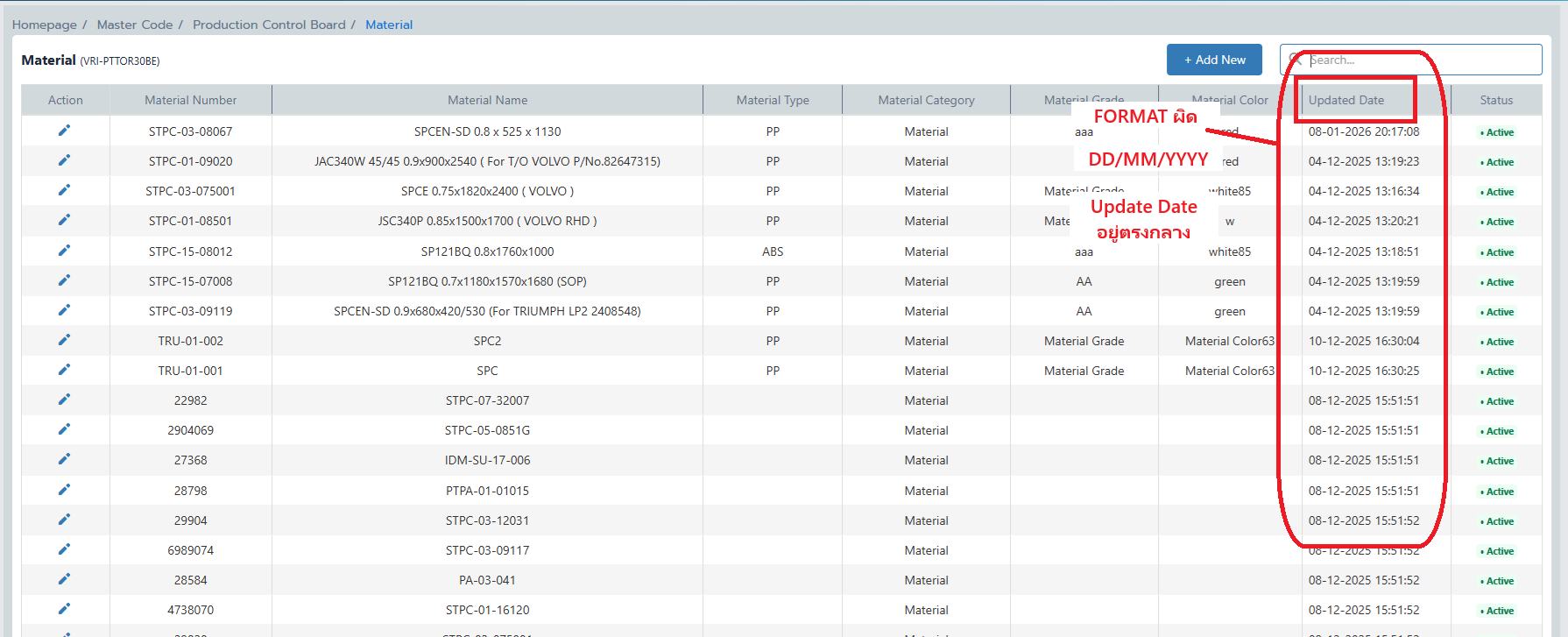This screenshot has width=1568, height=637.
Task: Sort by Material Number column header
Action: point(191,100)
